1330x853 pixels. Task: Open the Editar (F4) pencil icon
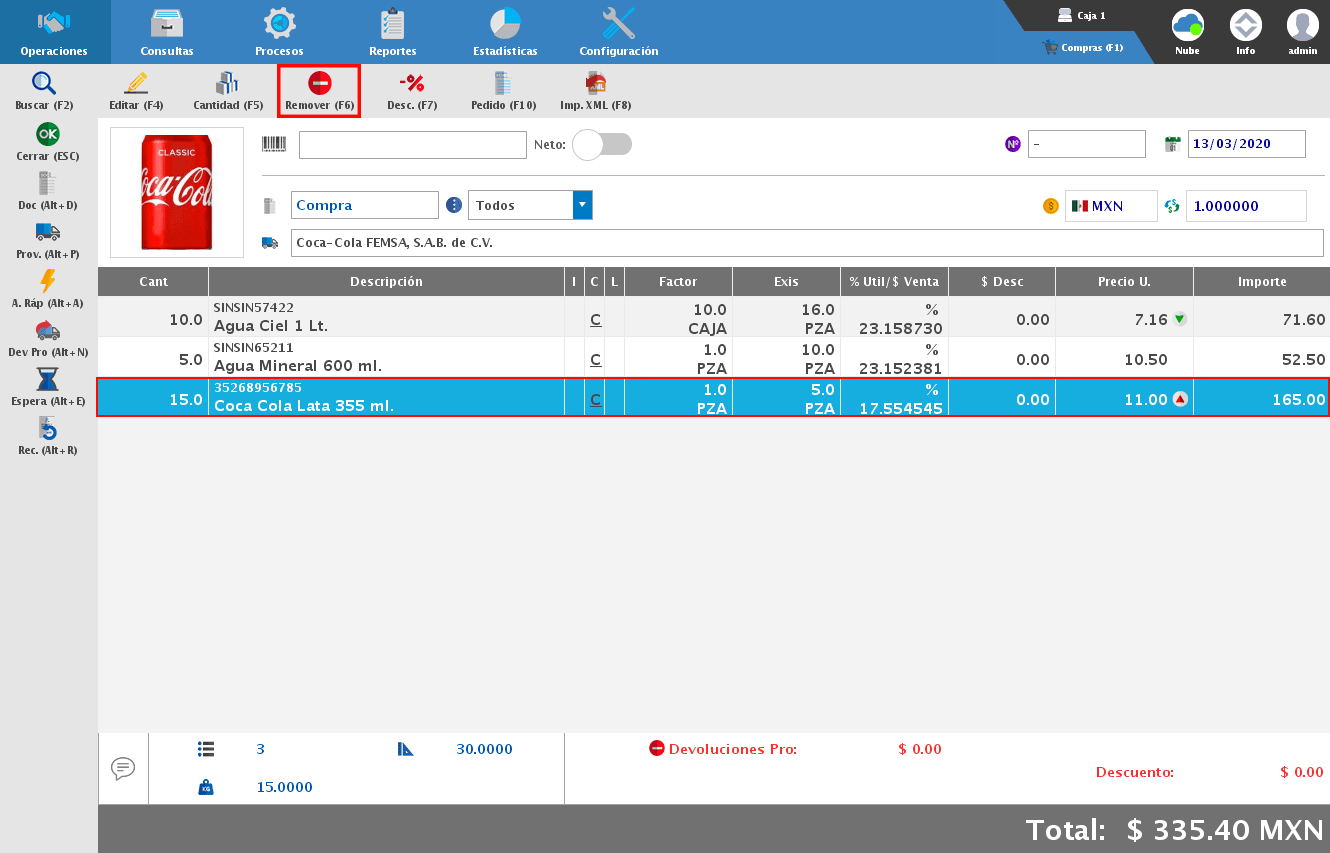coord(135,90)
